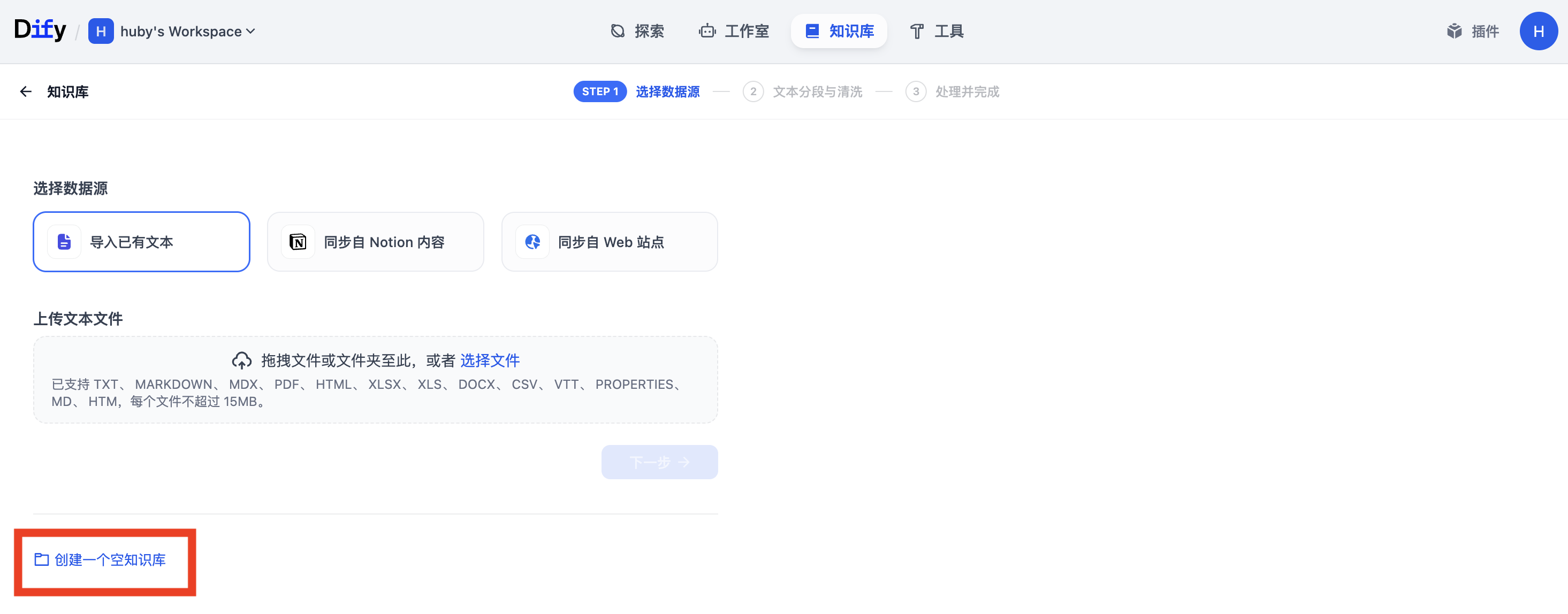Open the 工作室 studio tab
This screenshot has height=614, width=1568.
pyautogui.click(x=734, y=31)
